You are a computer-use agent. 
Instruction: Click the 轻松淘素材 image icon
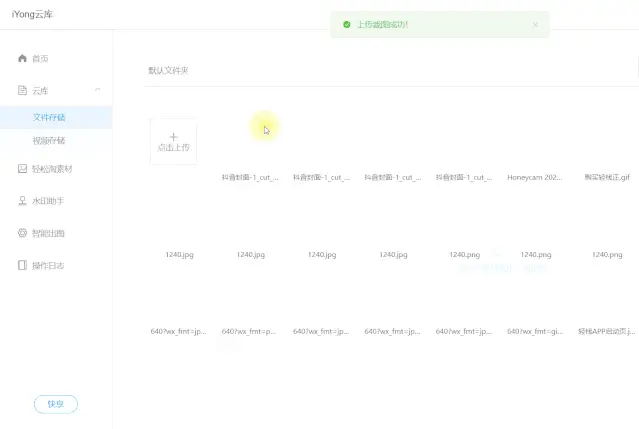pyautogui.click(x=22, y=169)
